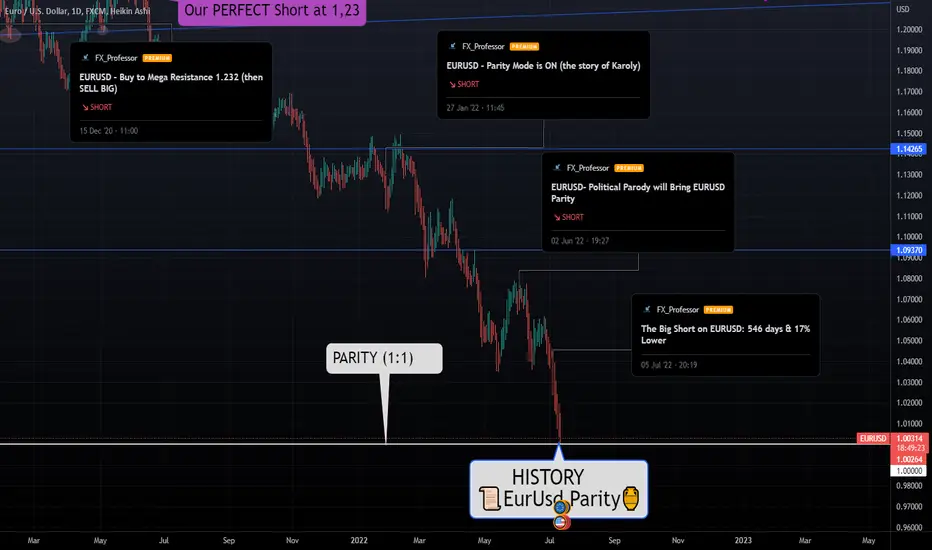Click the '2022' label on the time axis
The height and width of the screenshot is (550, 932).
tap(359, 540)
